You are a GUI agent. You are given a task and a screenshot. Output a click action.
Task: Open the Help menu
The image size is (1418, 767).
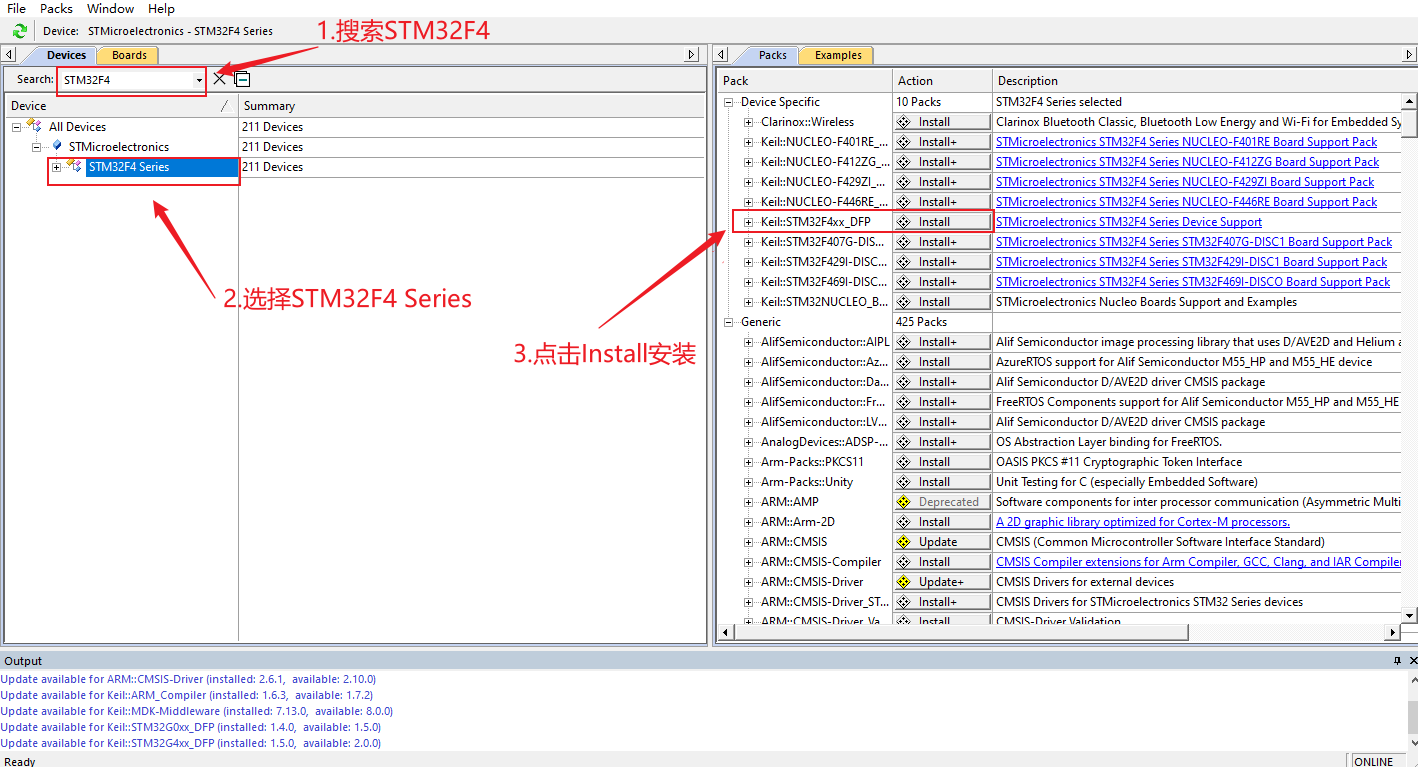pyautogui.click(x=161, y=8)
